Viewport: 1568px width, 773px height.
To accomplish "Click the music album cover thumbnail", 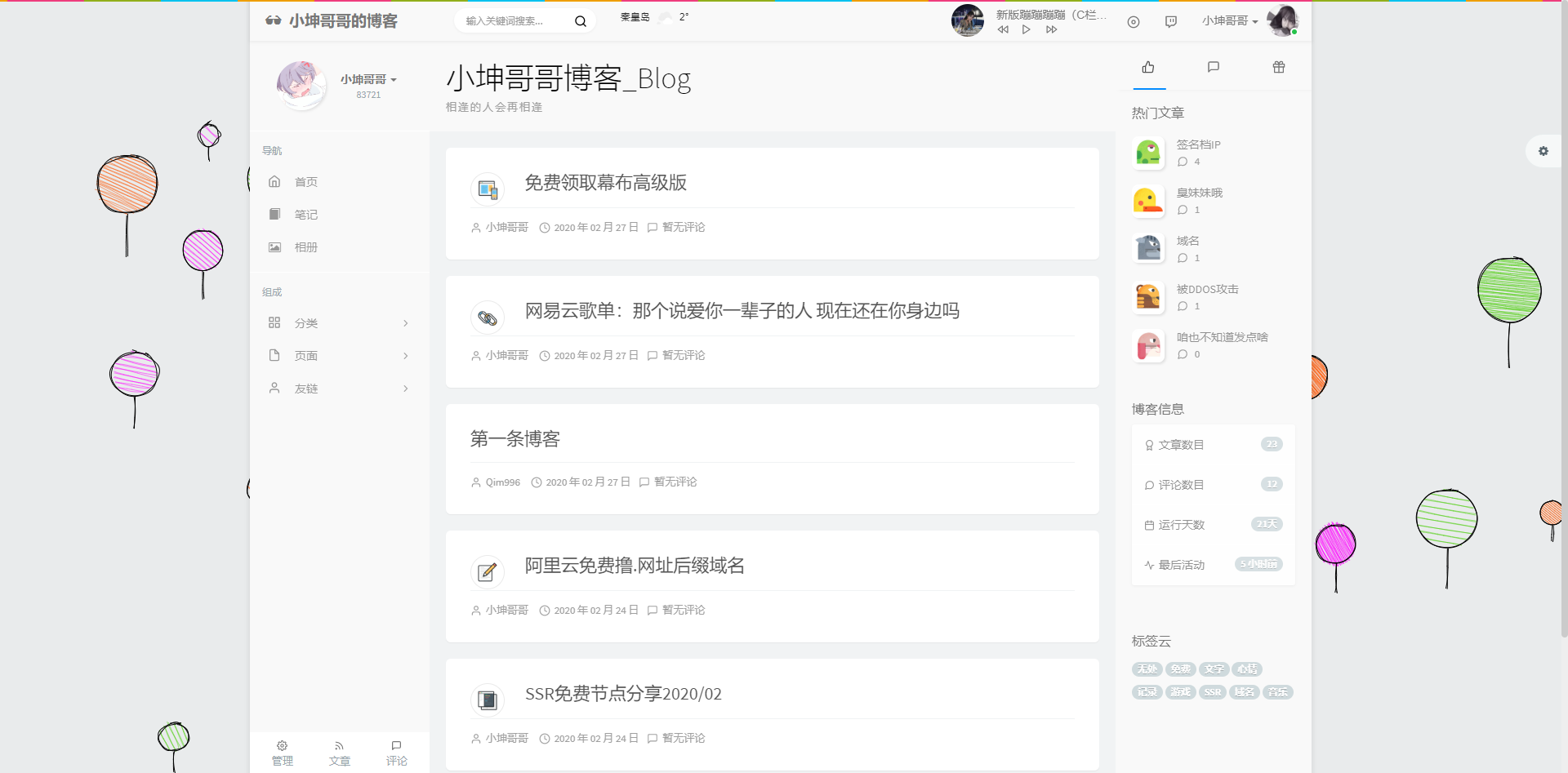I will pyautogui.click(x=968, y=20).
